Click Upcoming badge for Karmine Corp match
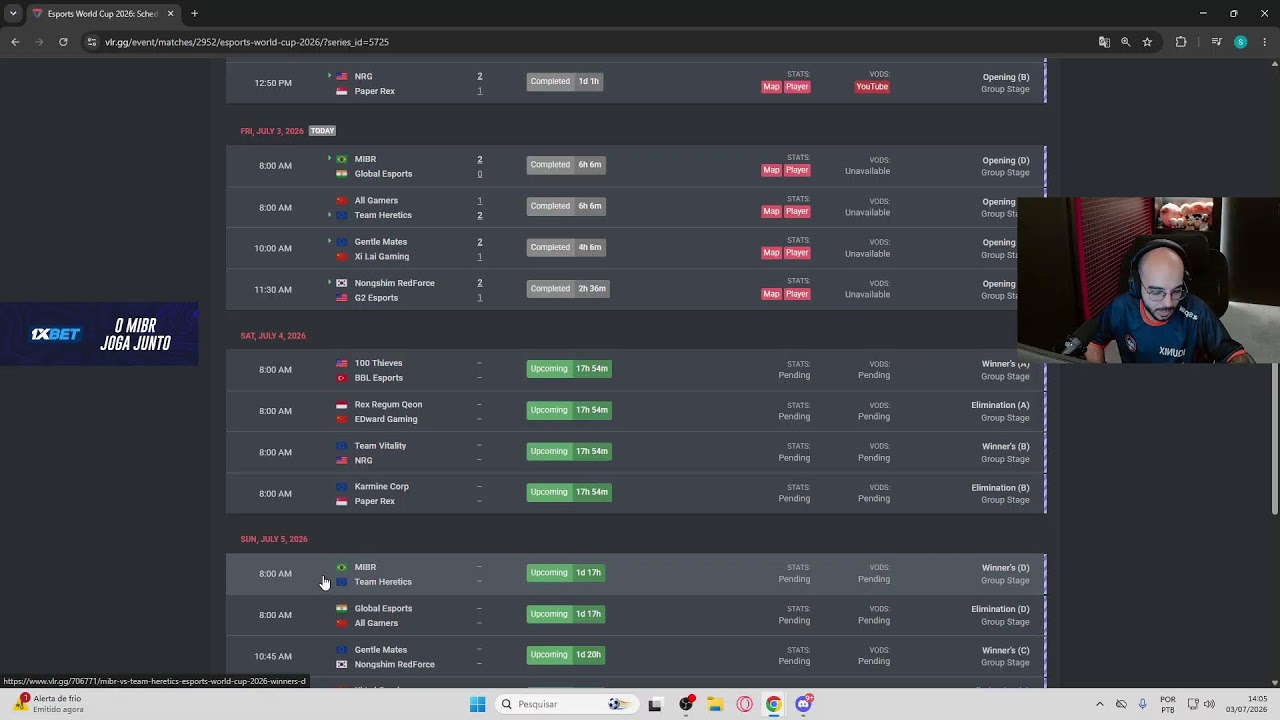 pos(569,492)
